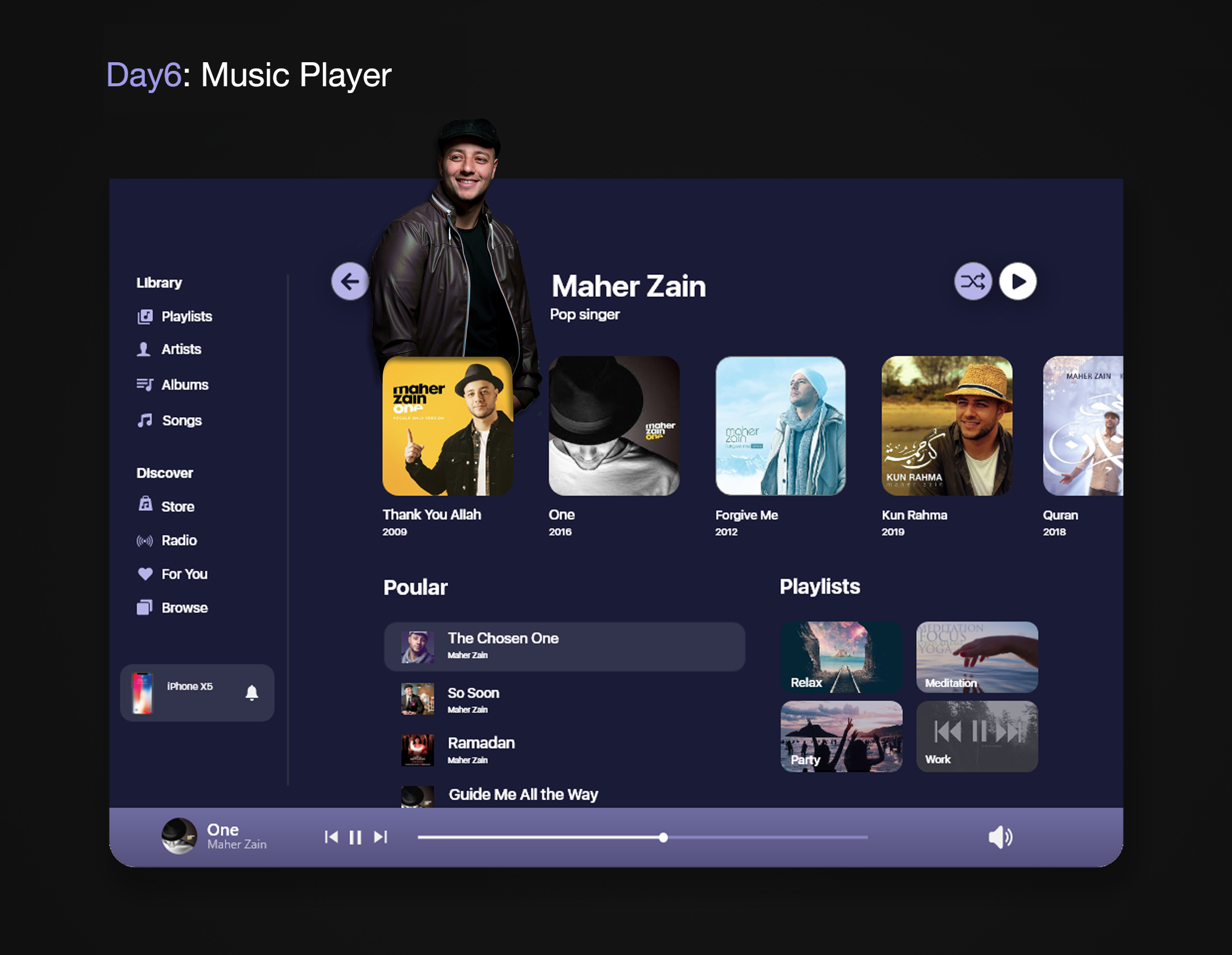Click the Thank You Allah album title

(431, 514)
